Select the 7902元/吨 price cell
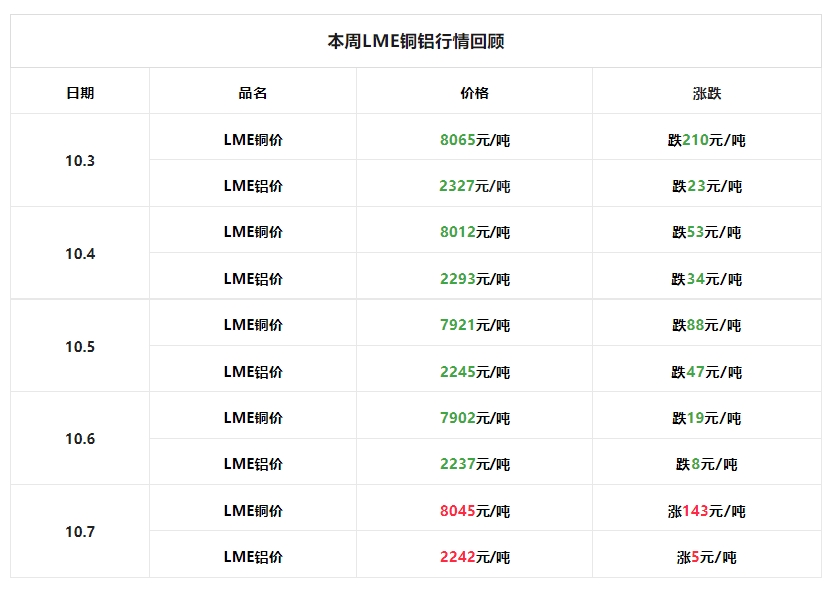 click(474, 418)
